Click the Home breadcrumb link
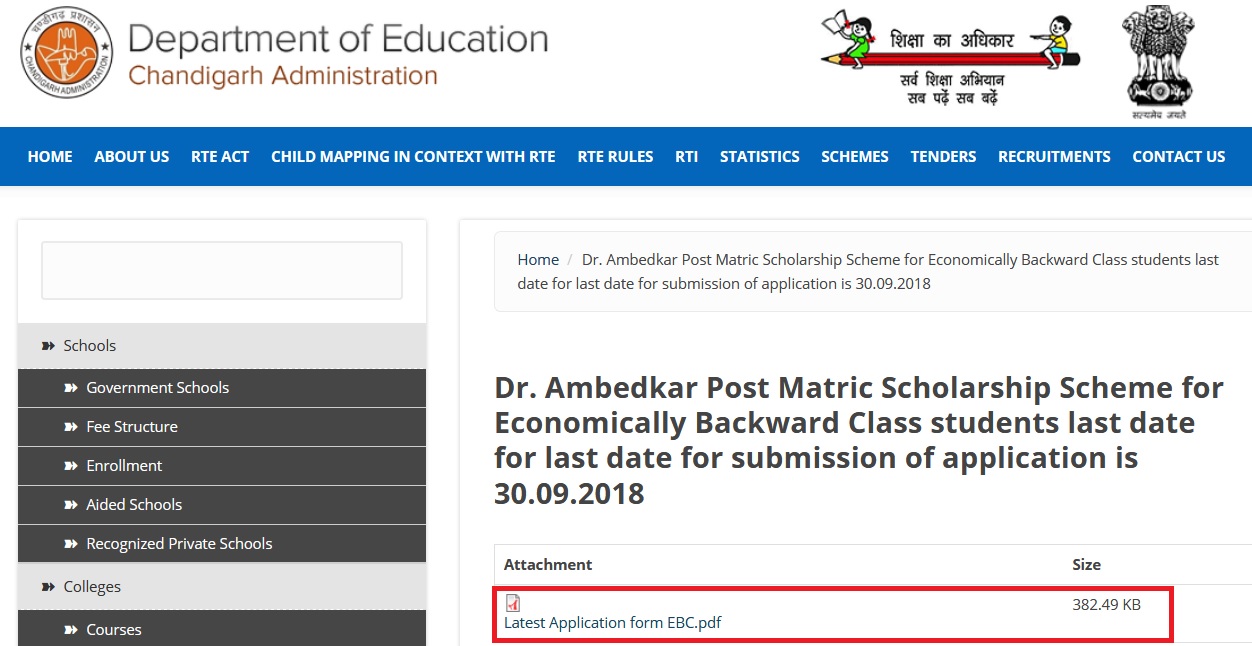The height and width of the screenshot is (646, 1252). pos(538,260)
